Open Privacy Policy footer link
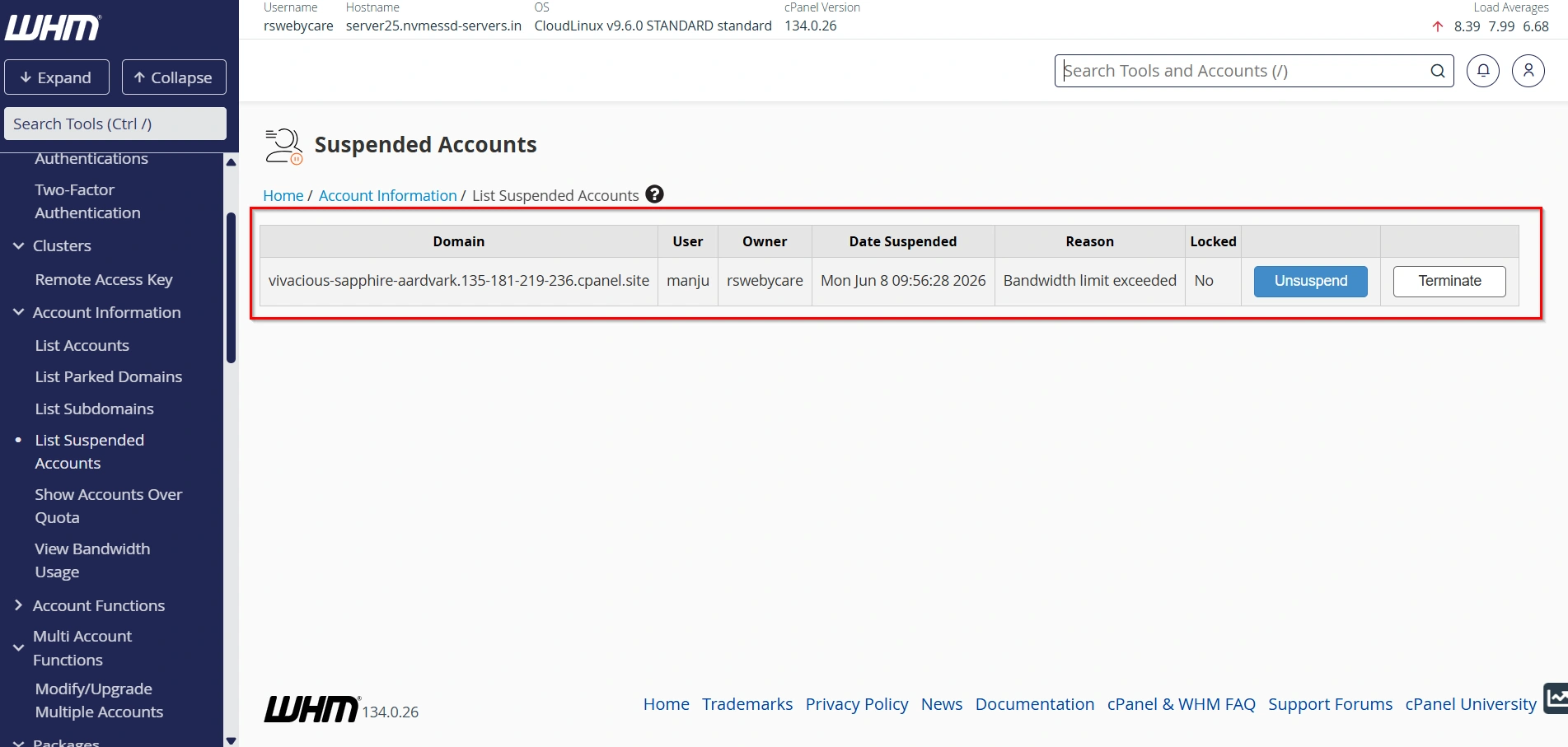 coord(857,704)
